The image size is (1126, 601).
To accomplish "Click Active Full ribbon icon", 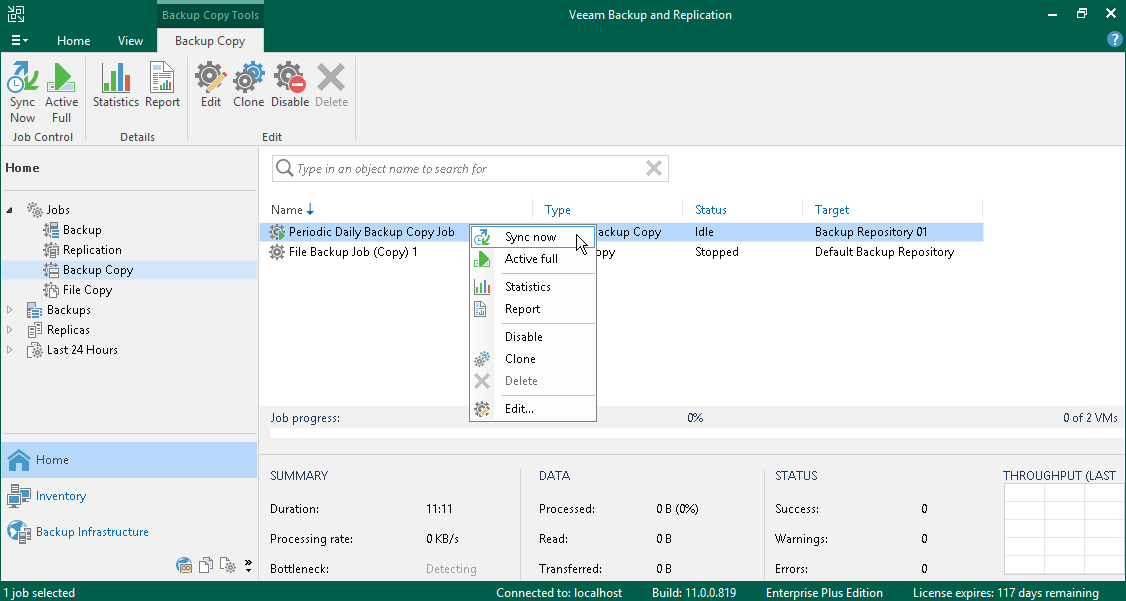I will (61, 92).
